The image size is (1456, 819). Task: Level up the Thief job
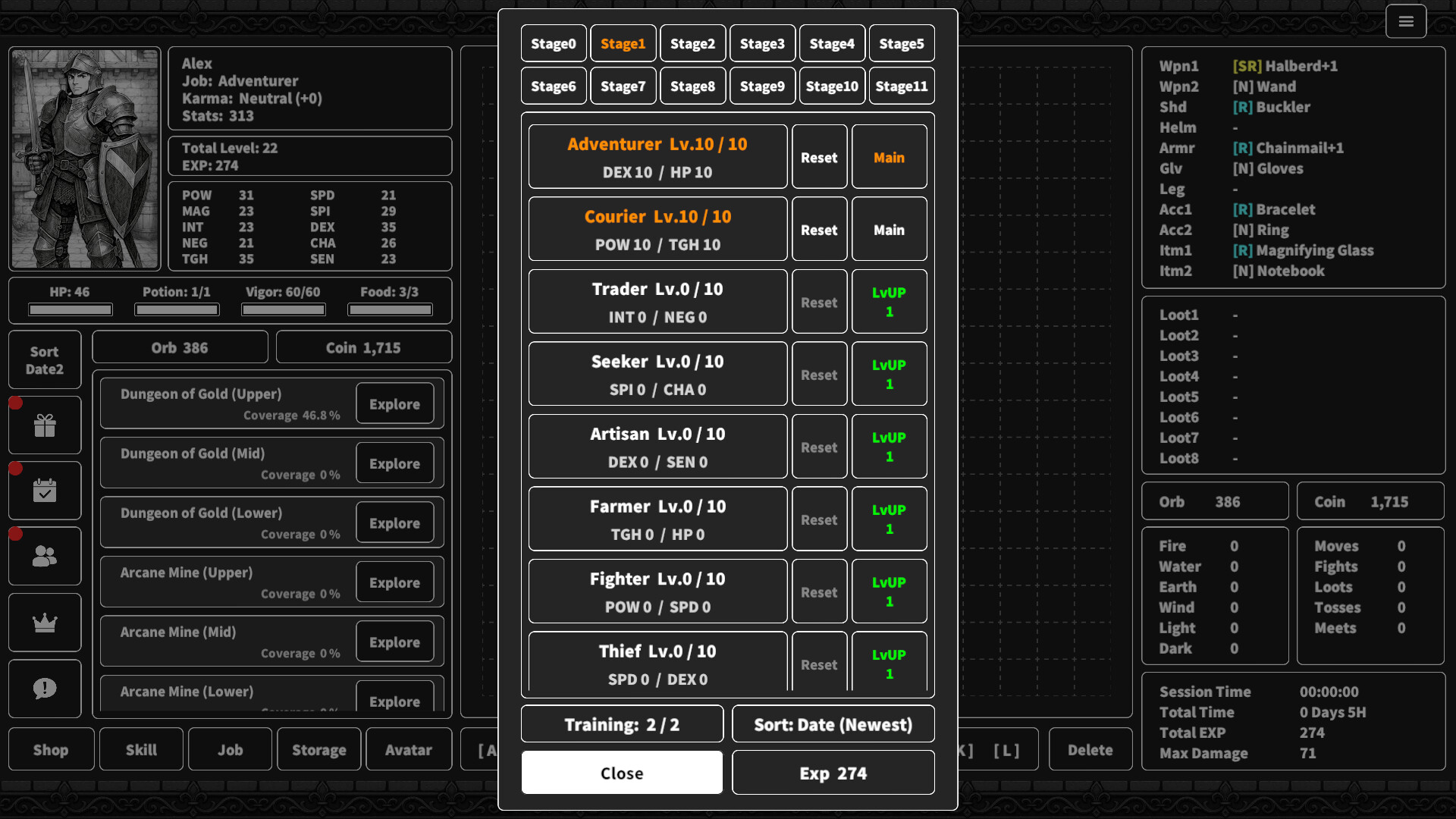click(889, 662)
